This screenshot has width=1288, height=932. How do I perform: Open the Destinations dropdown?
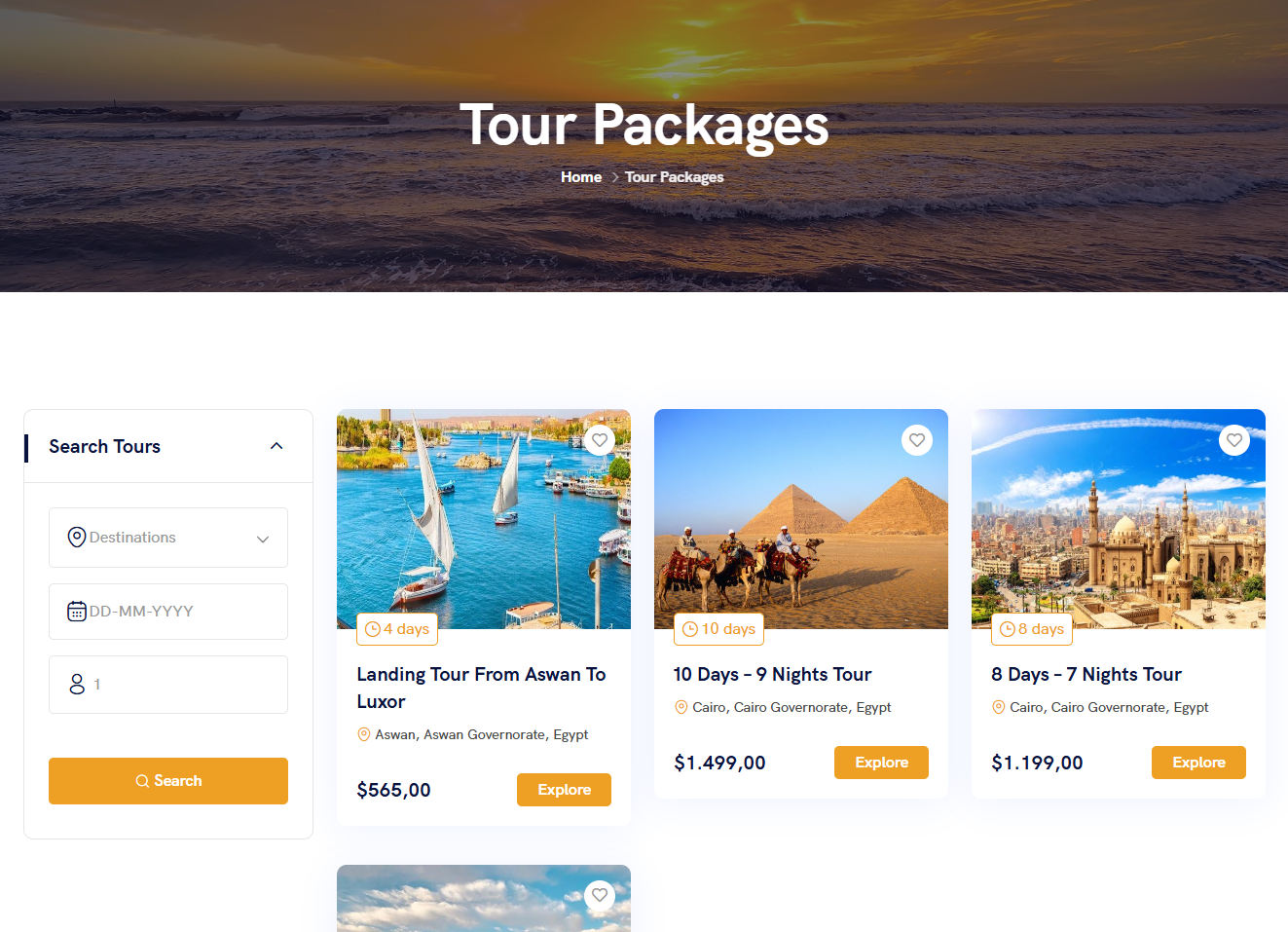click(168, 538)
